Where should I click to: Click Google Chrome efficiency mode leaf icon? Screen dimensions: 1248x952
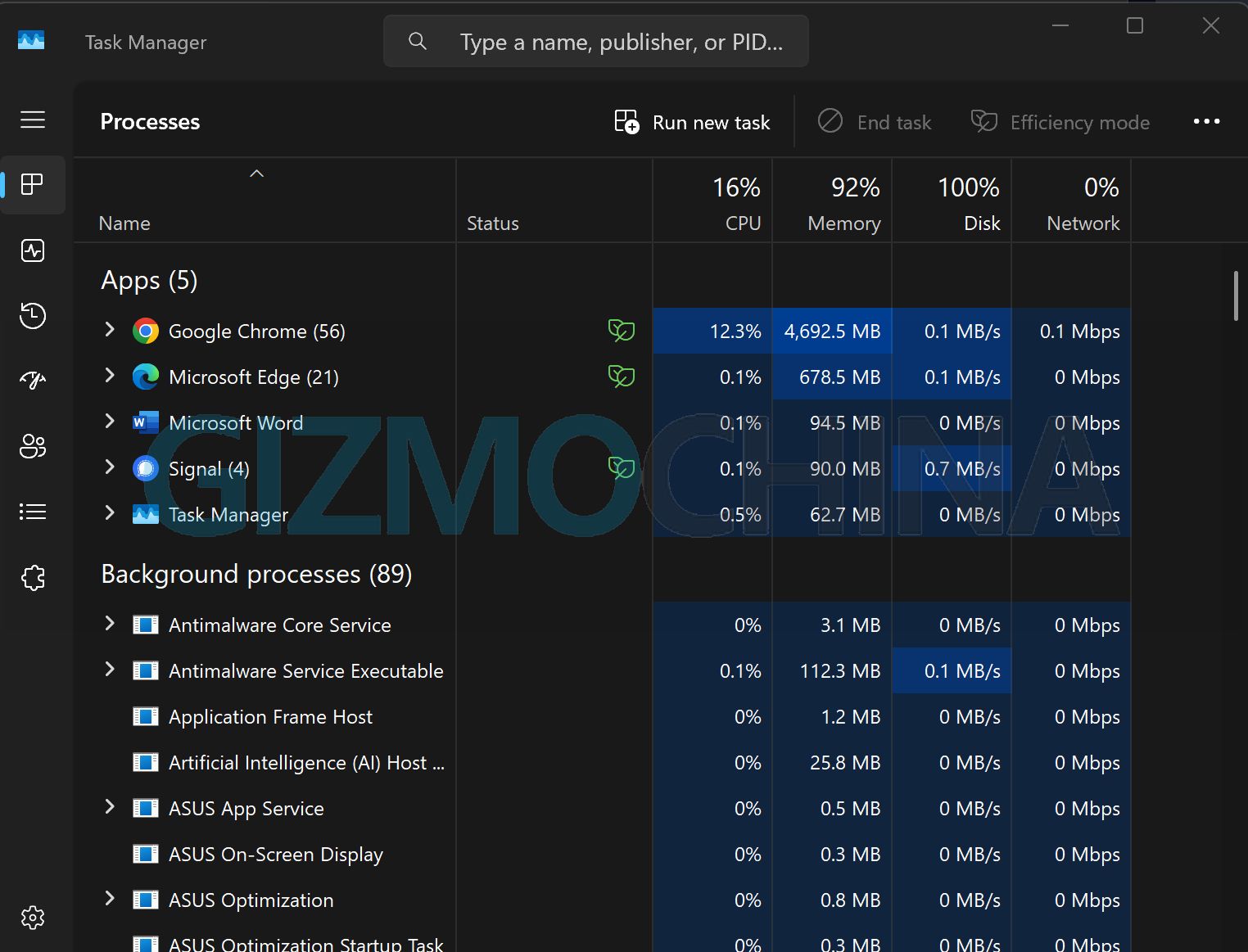622,331
